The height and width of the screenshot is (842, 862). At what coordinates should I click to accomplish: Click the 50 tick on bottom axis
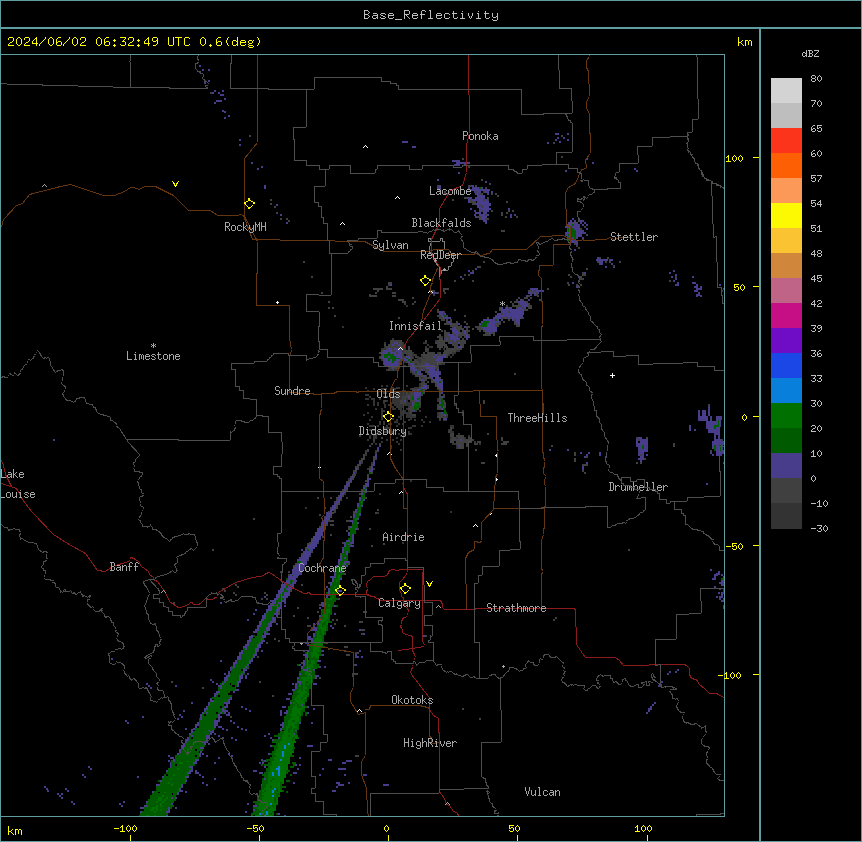514,828
